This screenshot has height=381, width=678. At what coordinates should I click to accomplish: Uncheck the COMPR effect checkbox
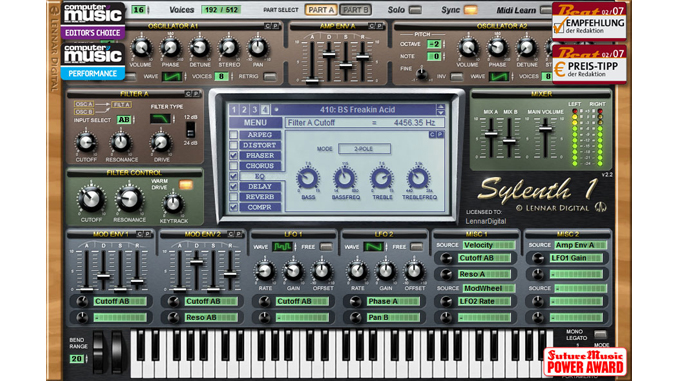[233, 208]
